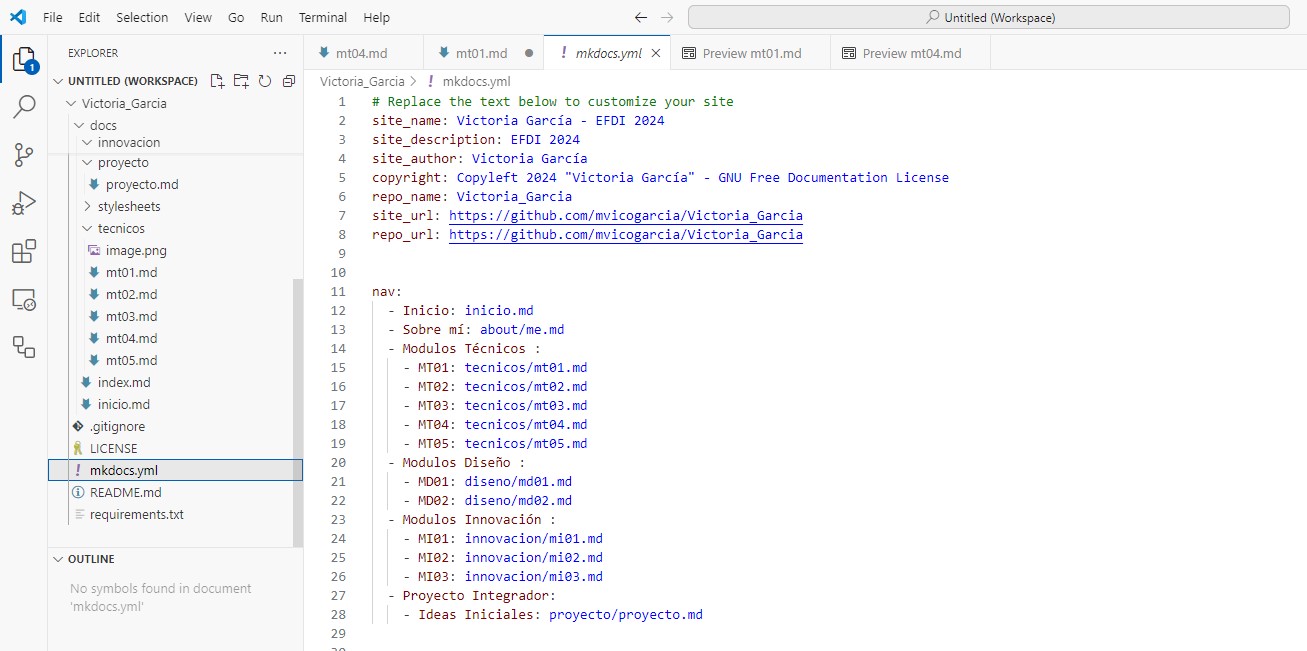Click line number 11 in gutter
This screenshot has width=1307, height=651.
[x=337, y=291]
